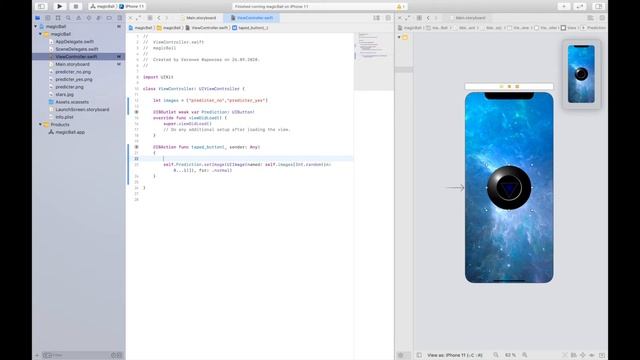Viewport: 640px width, 360px height.
Task: Show the Symbol navigator
Action: click(x=58, y=18)
